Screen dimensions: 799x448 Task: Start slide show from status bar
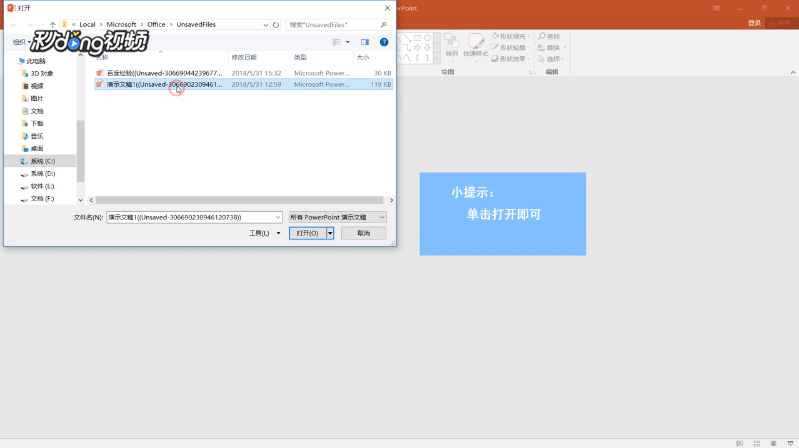click(790, 443)
